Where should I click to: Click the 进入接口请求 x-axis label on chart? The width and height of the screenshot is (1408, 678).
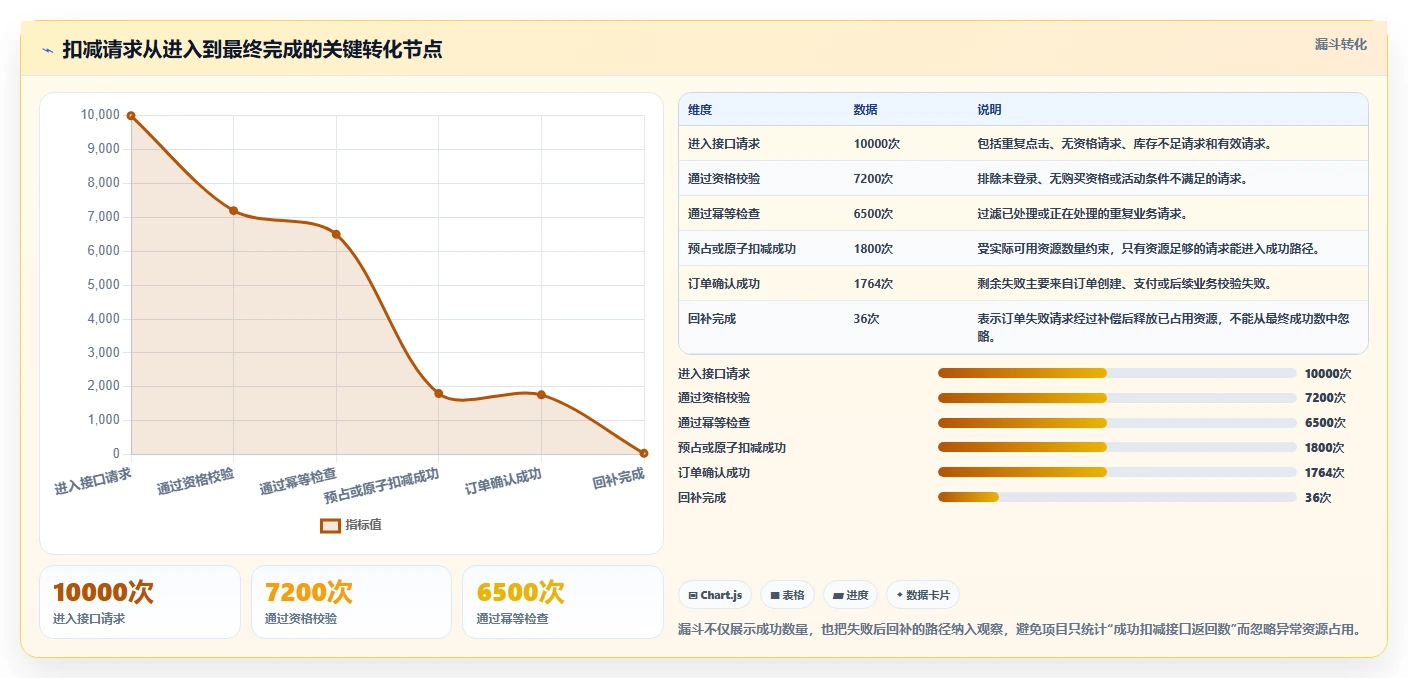pos(93,481)
